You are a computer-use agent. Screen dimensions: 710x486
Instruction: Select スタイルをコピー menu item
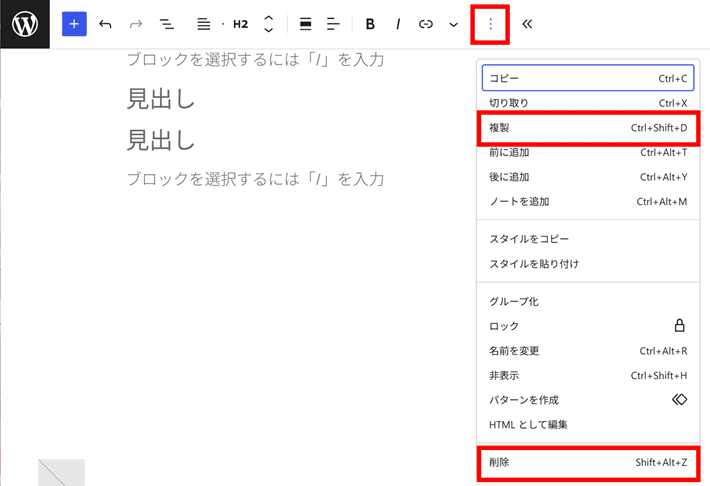588,239
